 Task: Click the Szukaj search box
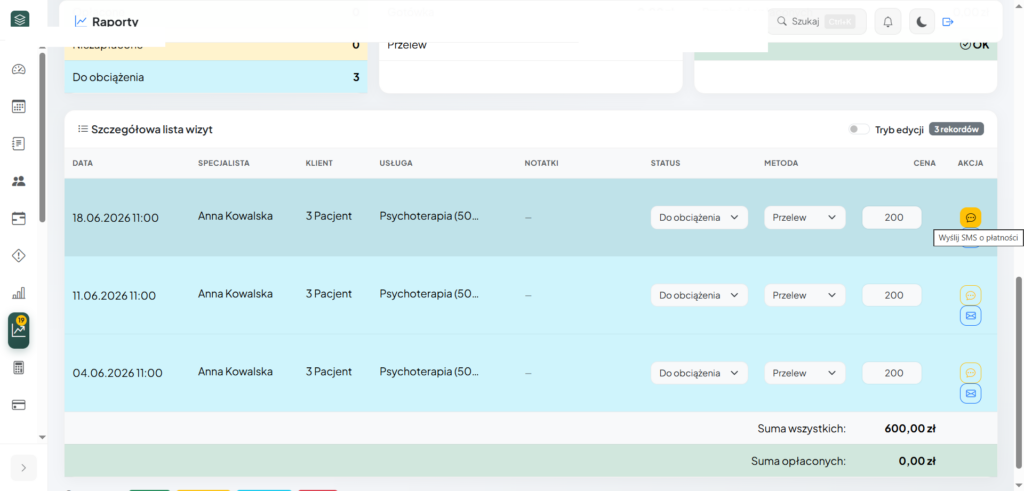point(818,22)
